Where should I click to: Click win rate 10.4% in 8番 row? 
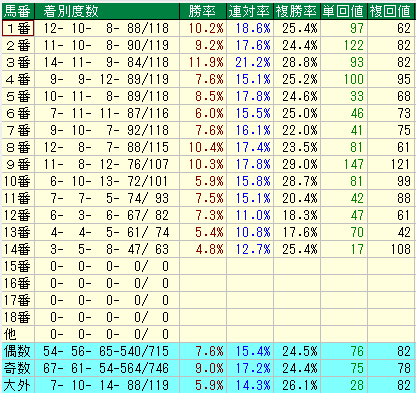[206, 147]
